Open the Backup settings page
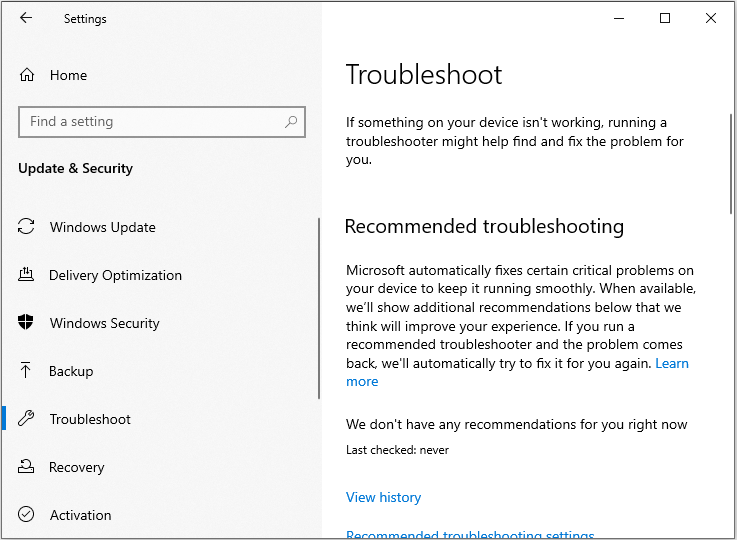 pyautogui.click(x=71, y=371)
